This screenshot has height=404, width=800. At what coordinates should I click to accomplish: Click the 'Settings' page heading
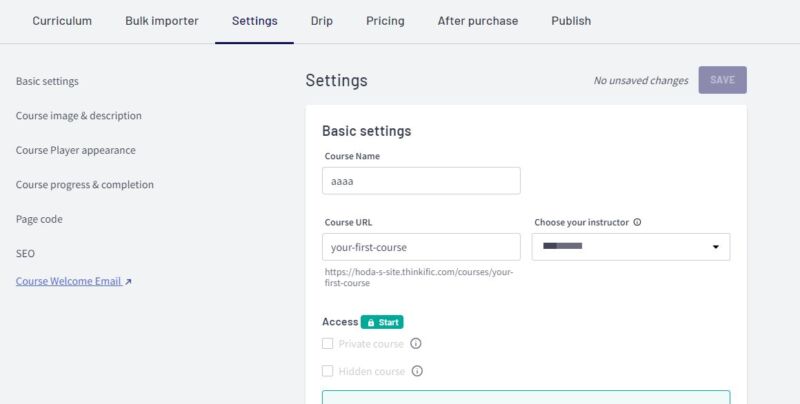[x=337, y=81]
